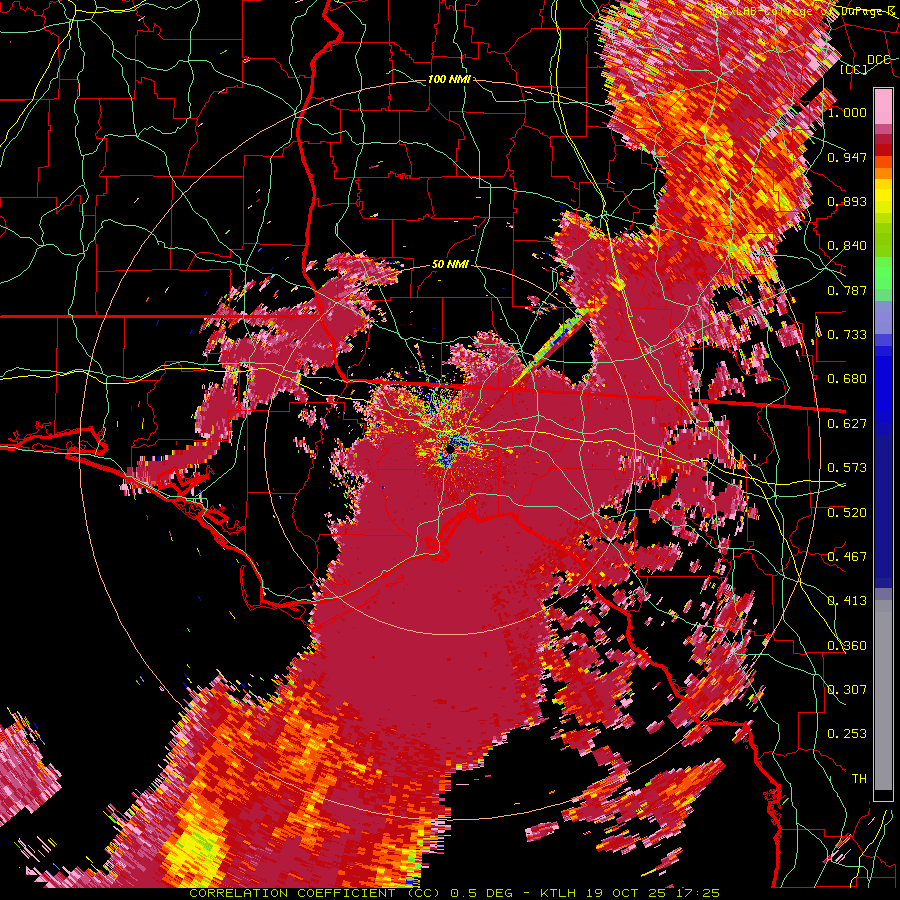Click the 0.893 scale label
The width and height of the screenshot is (900, 900).
[847, 201]
